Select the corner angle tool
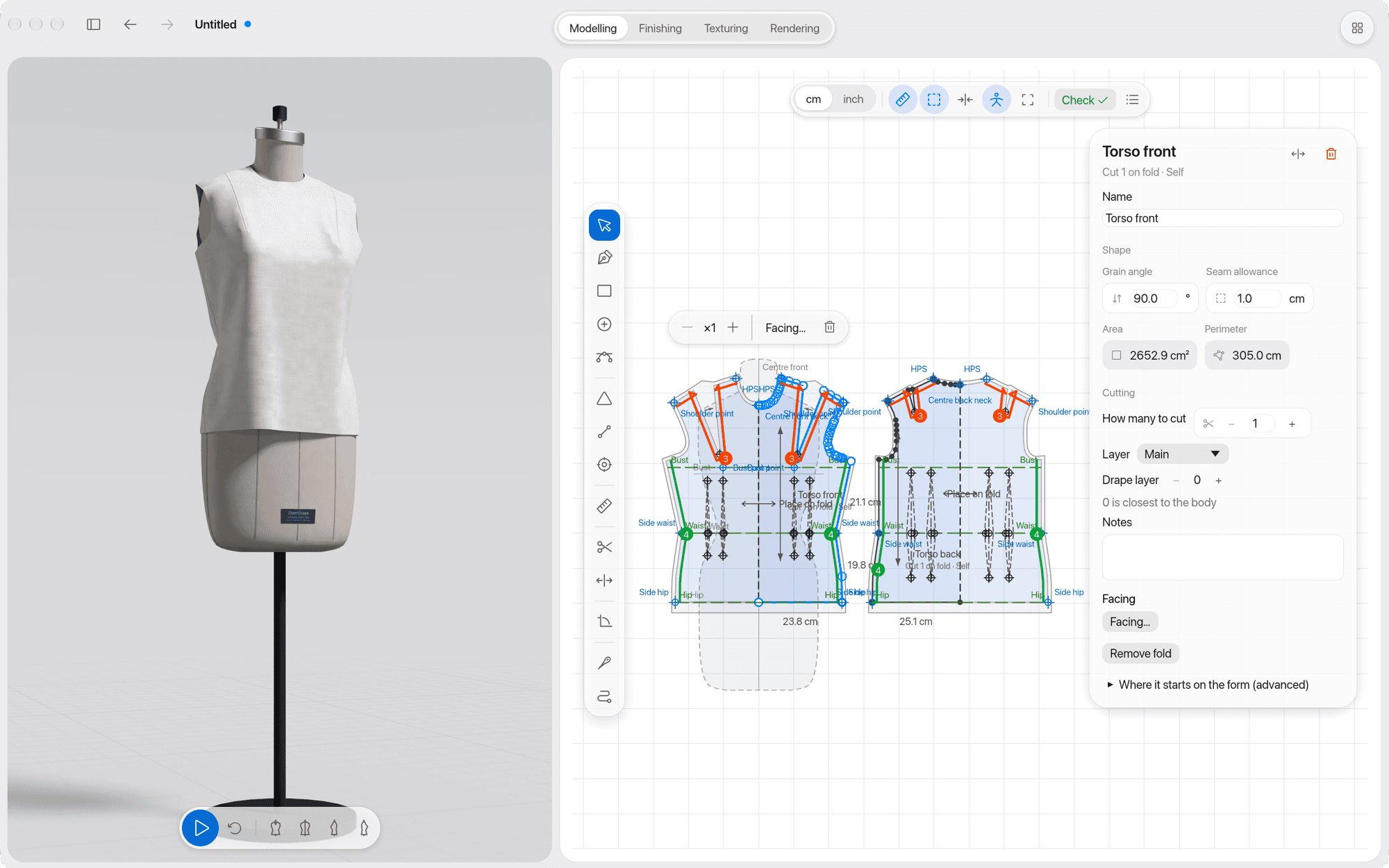1389x868 pixels. pos(604,621)
